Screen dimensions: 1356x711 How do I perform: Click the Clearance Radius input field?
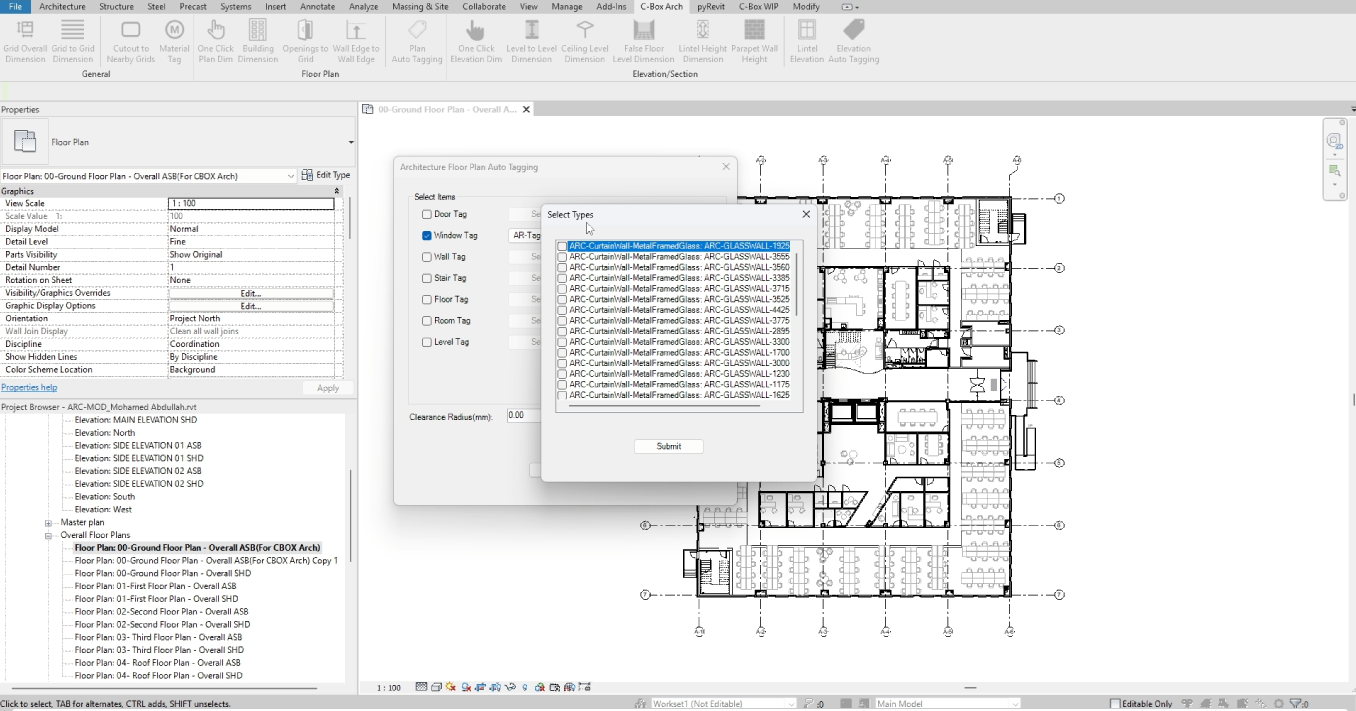(522, 416)
